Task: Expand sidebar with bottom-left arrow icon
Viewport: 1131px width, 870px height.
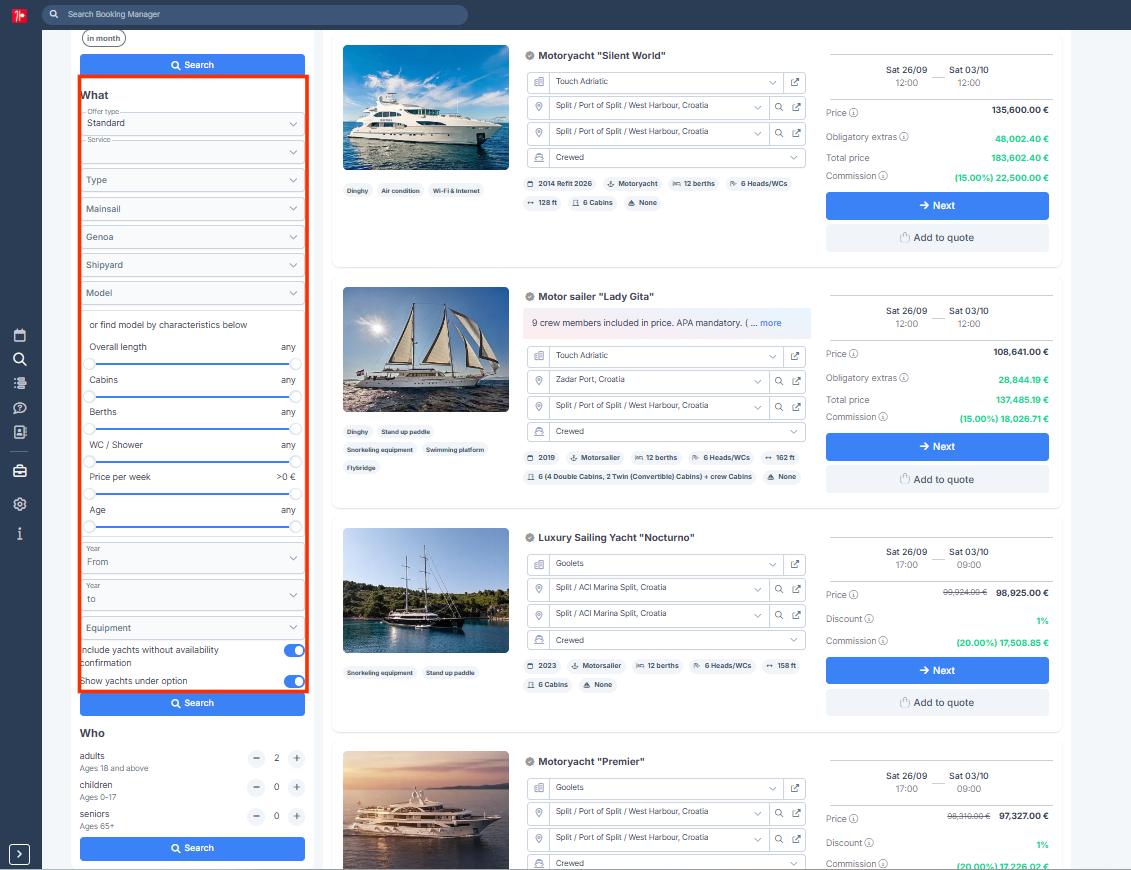Action: 19,854
